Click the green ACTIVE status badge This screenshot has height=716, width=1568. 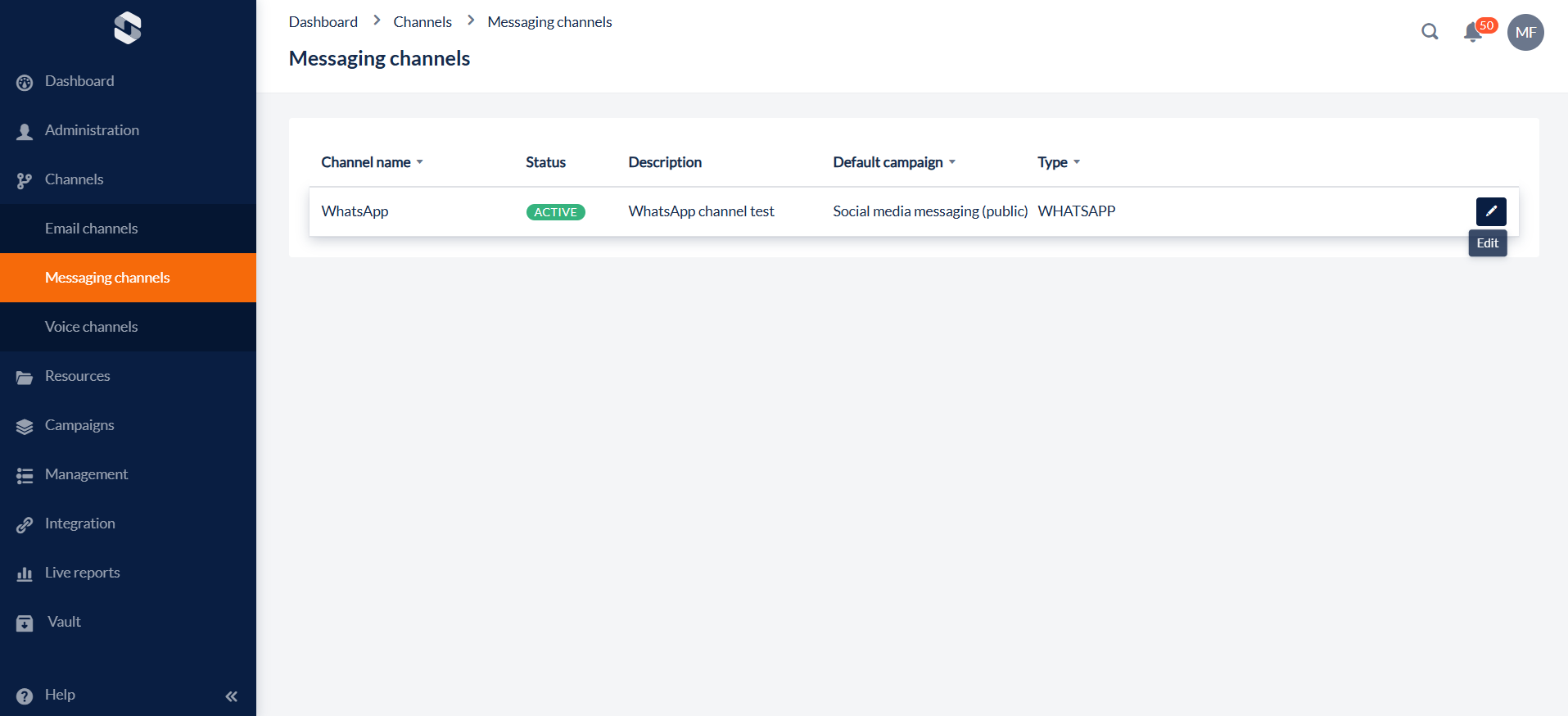pyautogui.click(x=555, y=212)
